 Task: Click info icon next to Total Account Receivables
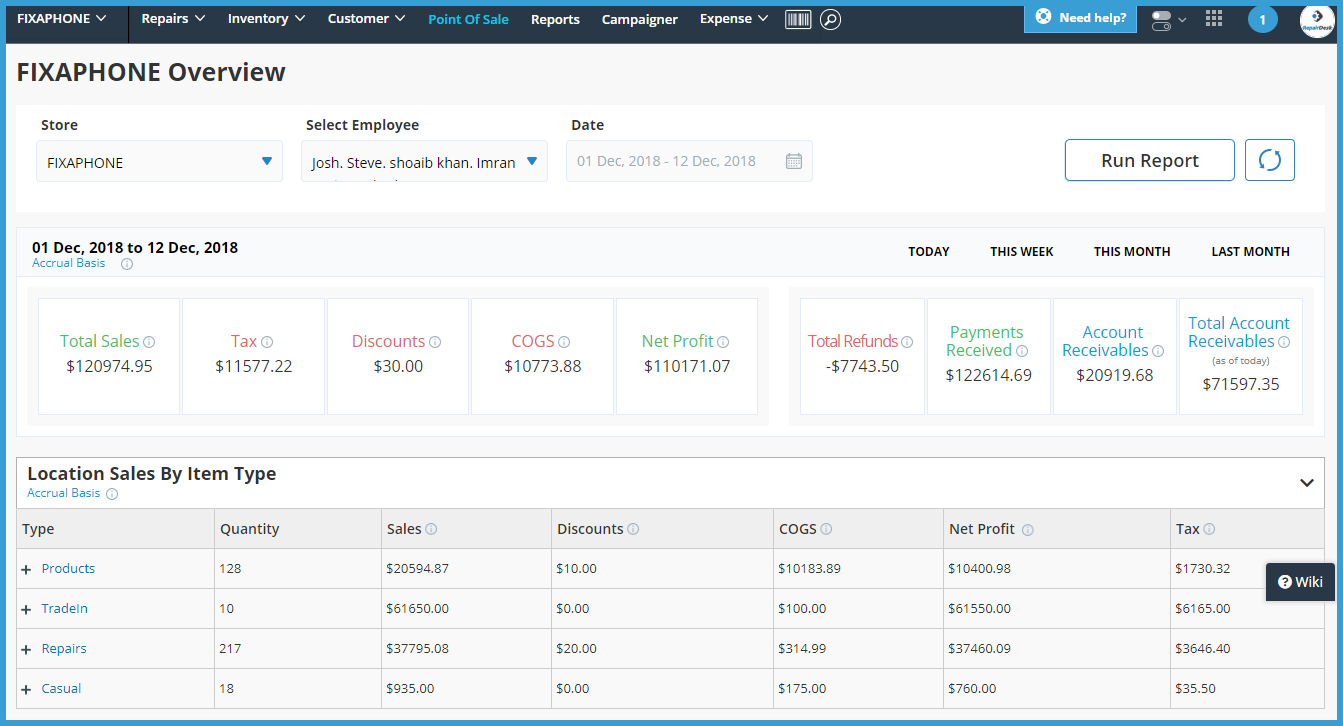pos(1284,342)
